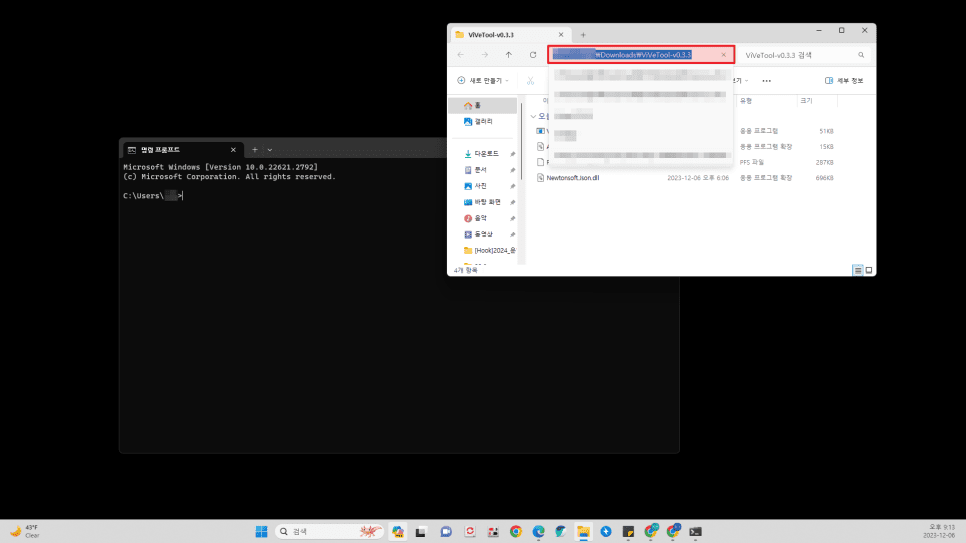
Task: Click the Cut scissors icon
Action: click(530, 81)
